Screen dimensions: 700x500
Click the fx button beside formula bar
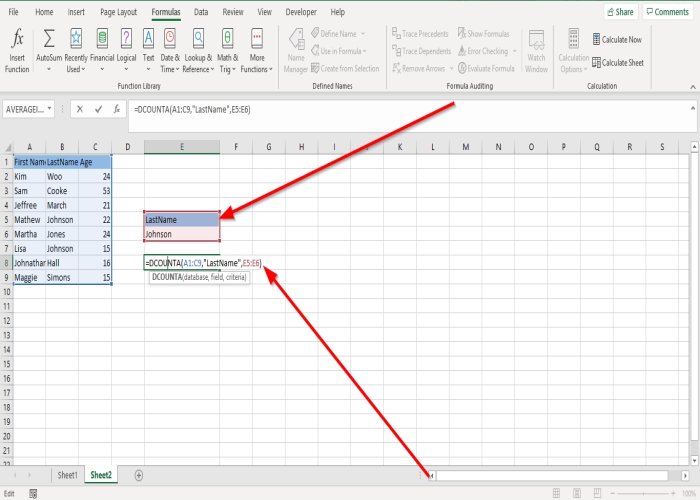[117, 109]
